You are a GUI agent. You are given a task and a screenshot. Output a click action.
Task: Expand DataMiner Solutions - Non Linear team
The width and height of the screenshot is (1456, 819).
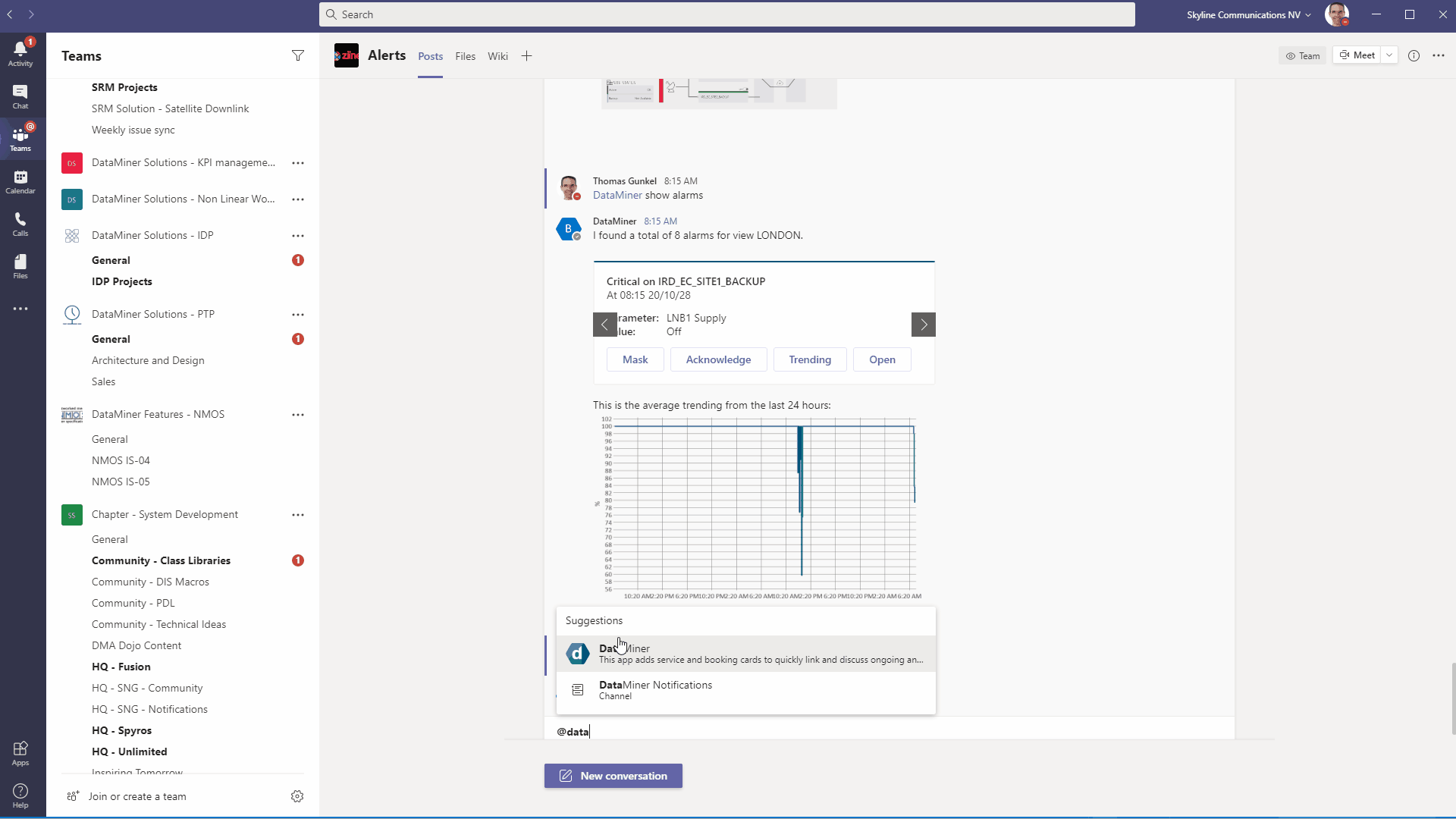[x=183, y=199]
